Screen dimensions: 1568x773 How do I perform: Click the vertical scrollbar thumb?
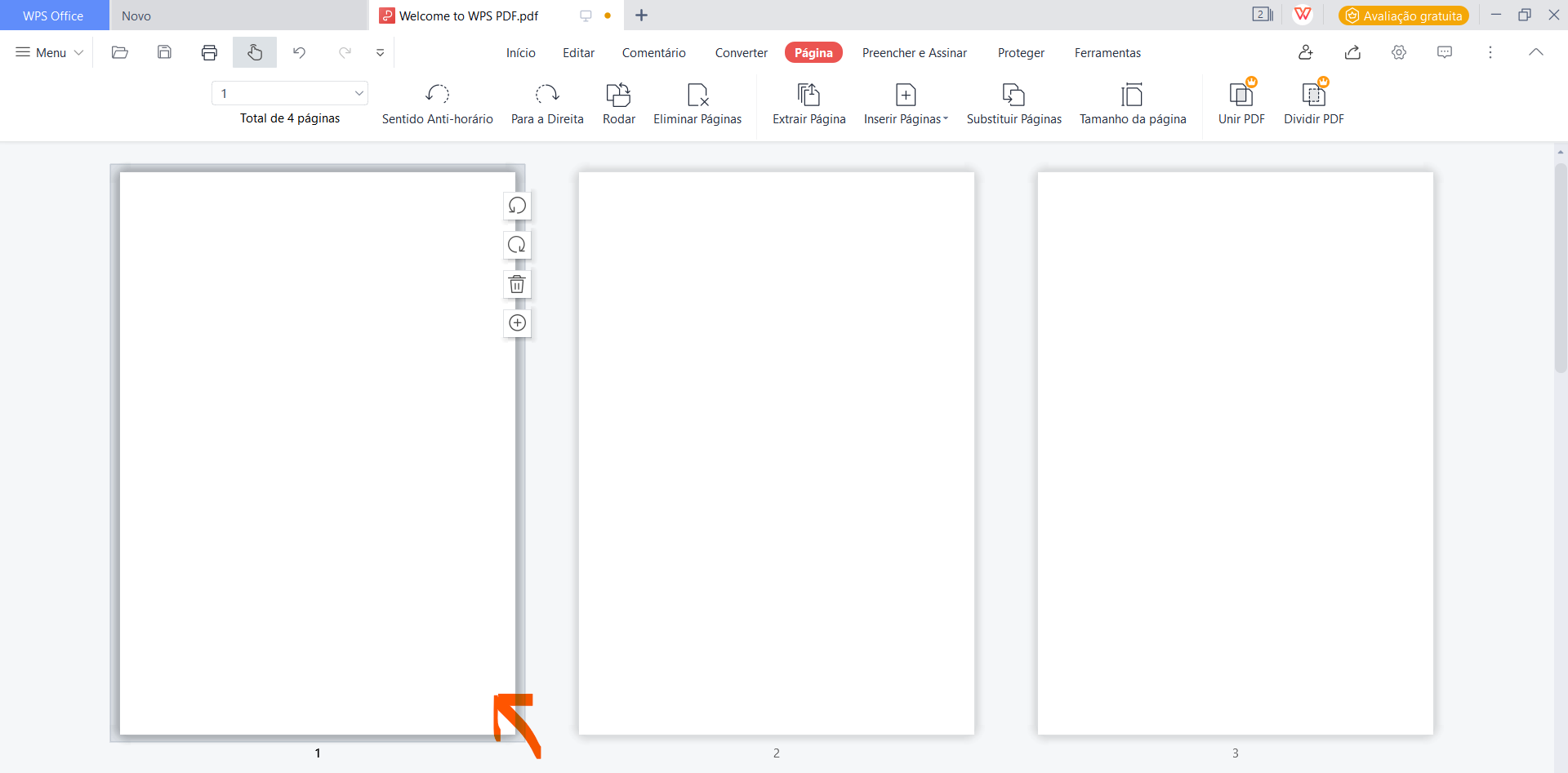[1560, 269]
